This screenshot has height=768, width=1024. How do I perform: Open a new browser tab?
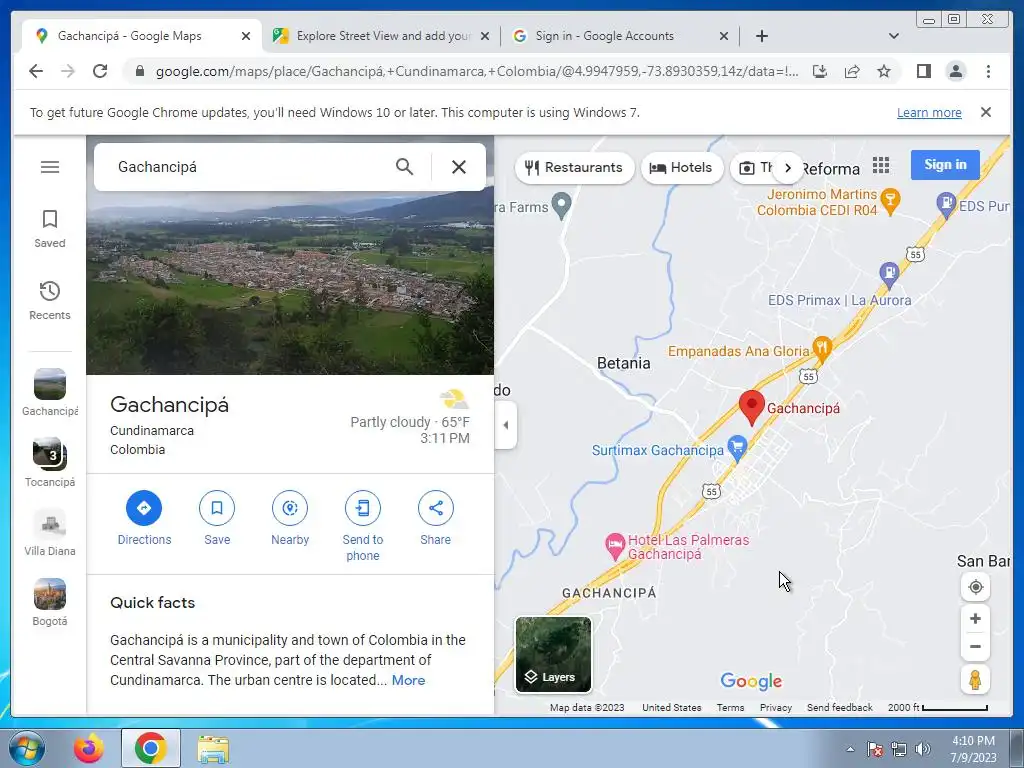[761, 36]
